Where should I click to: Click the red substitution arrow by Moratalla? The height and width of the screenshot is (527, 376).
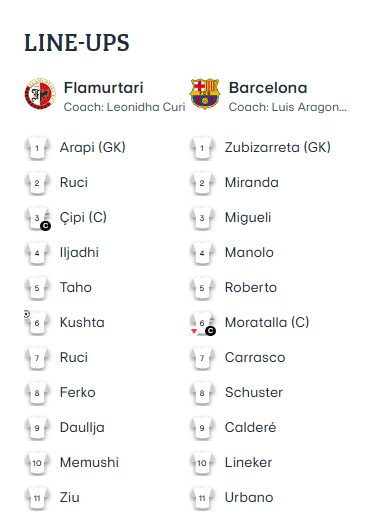click(194, 331)
